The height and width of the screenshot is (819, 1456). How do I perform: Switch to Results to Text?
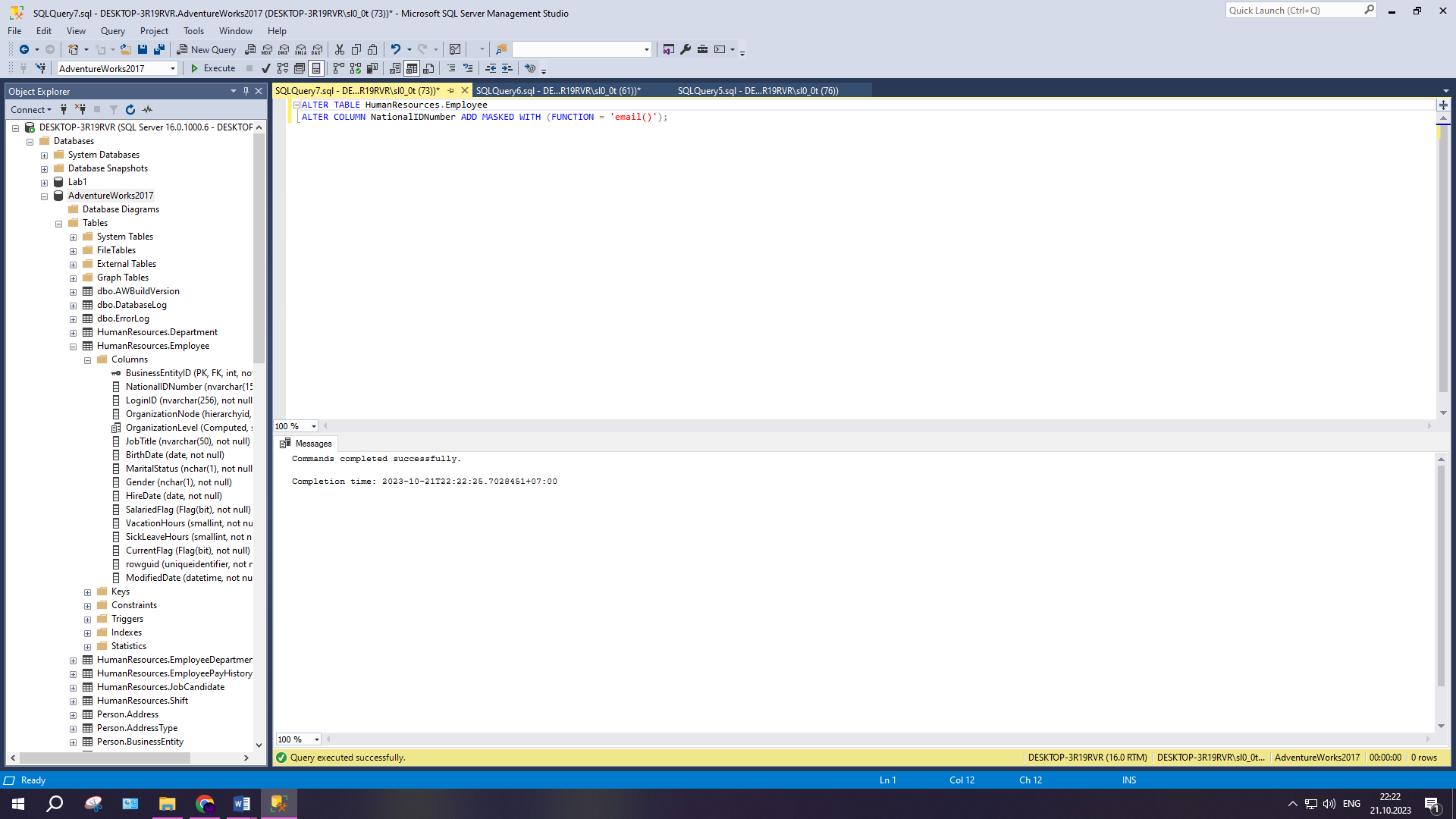coord(395,68)
